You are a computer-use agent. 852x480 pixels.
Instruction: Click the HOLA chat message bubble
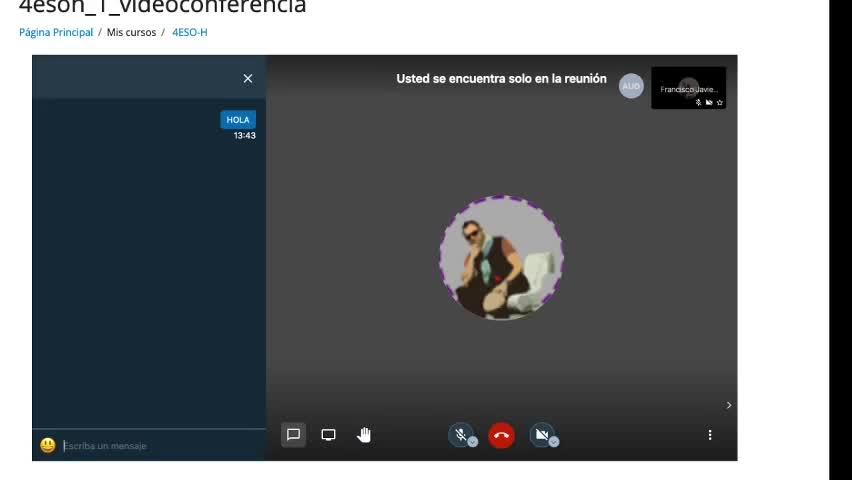238,120
